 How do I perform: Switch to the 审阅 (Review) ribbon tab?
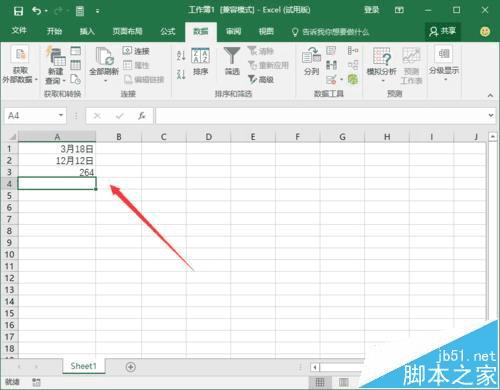tap(233, 31)
